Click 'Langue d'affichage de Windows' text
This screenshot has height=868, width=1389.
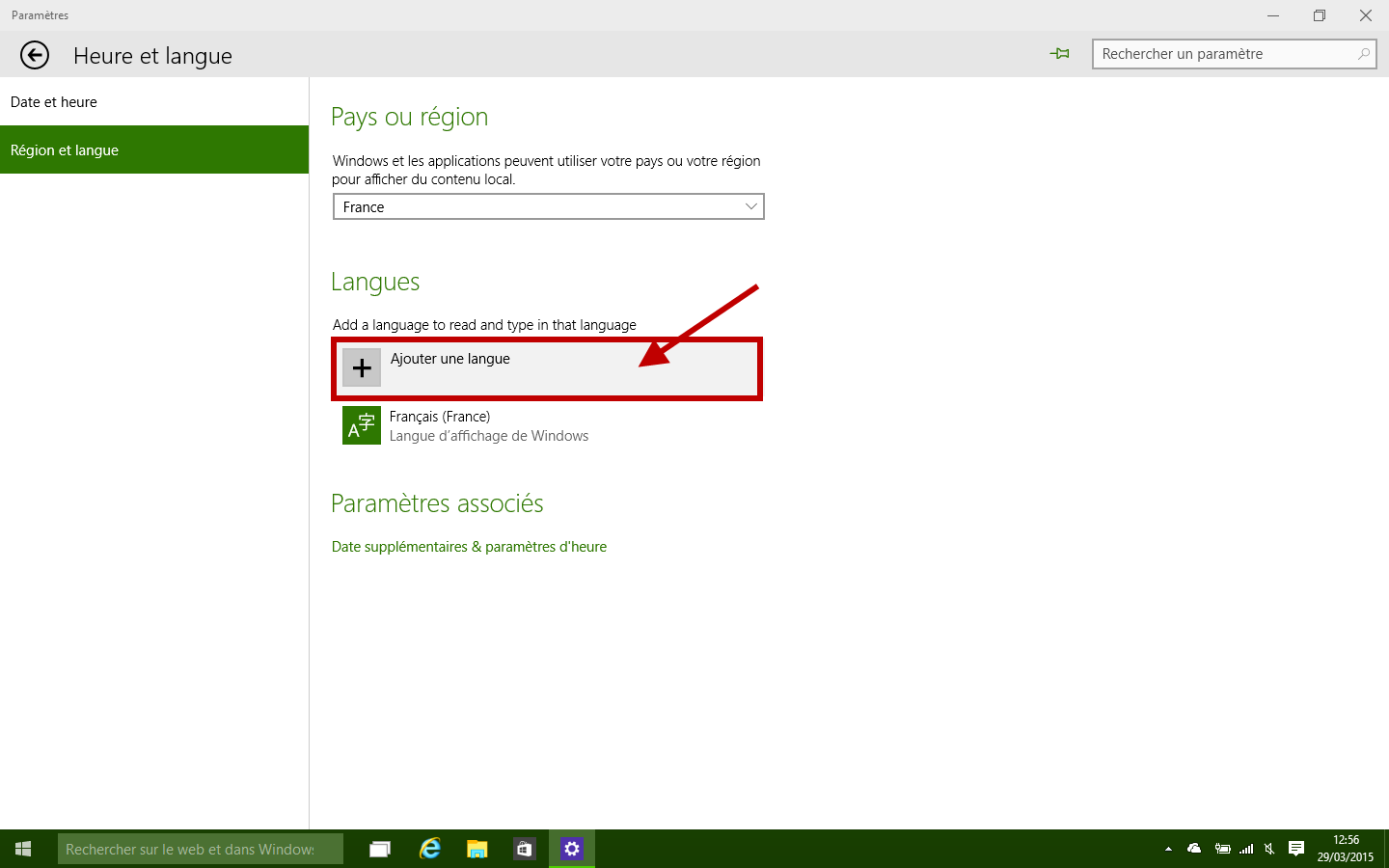pyautogui.click(x=489, y=436)
